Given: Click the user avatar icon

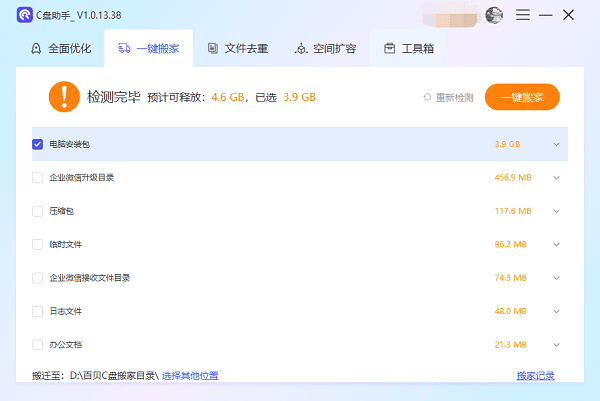Looking at the screenshot, I should (494, 15).
